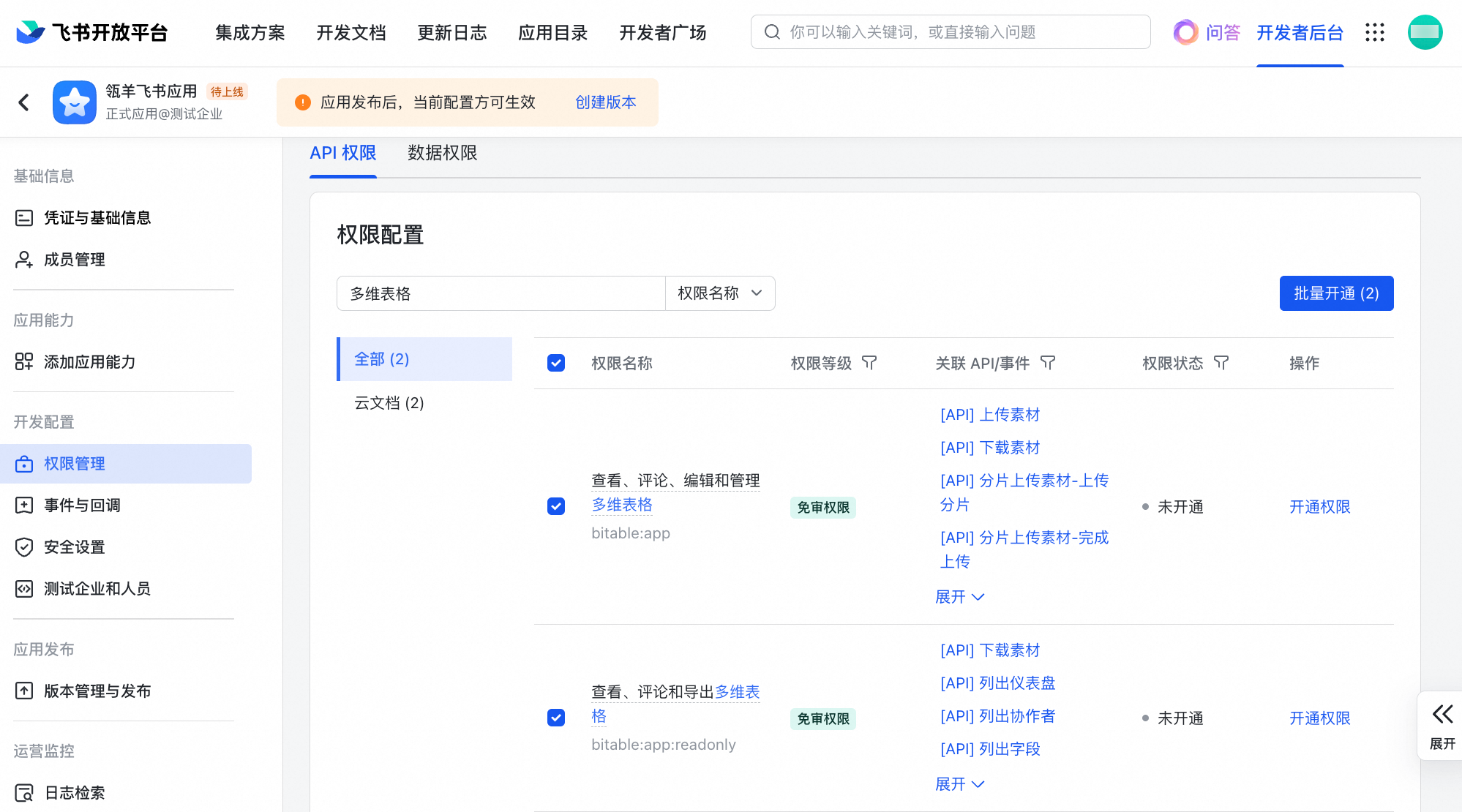Expand API list for bitable:app:readonly row
Viewport: 1462px width, 812px height.
(x=959, y=784)
